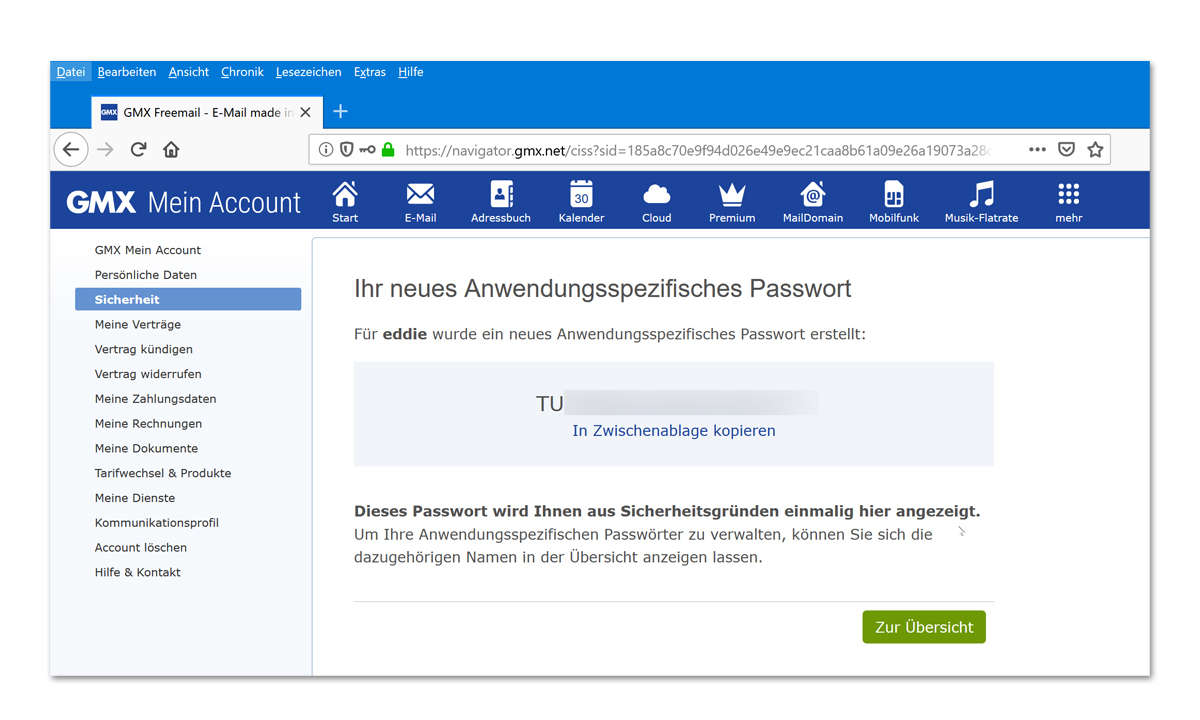The height and width of the screenshot is (720, 1200).
Task: Open Tarifwechsel & Produkte sidebar entry
Action: 163,473
